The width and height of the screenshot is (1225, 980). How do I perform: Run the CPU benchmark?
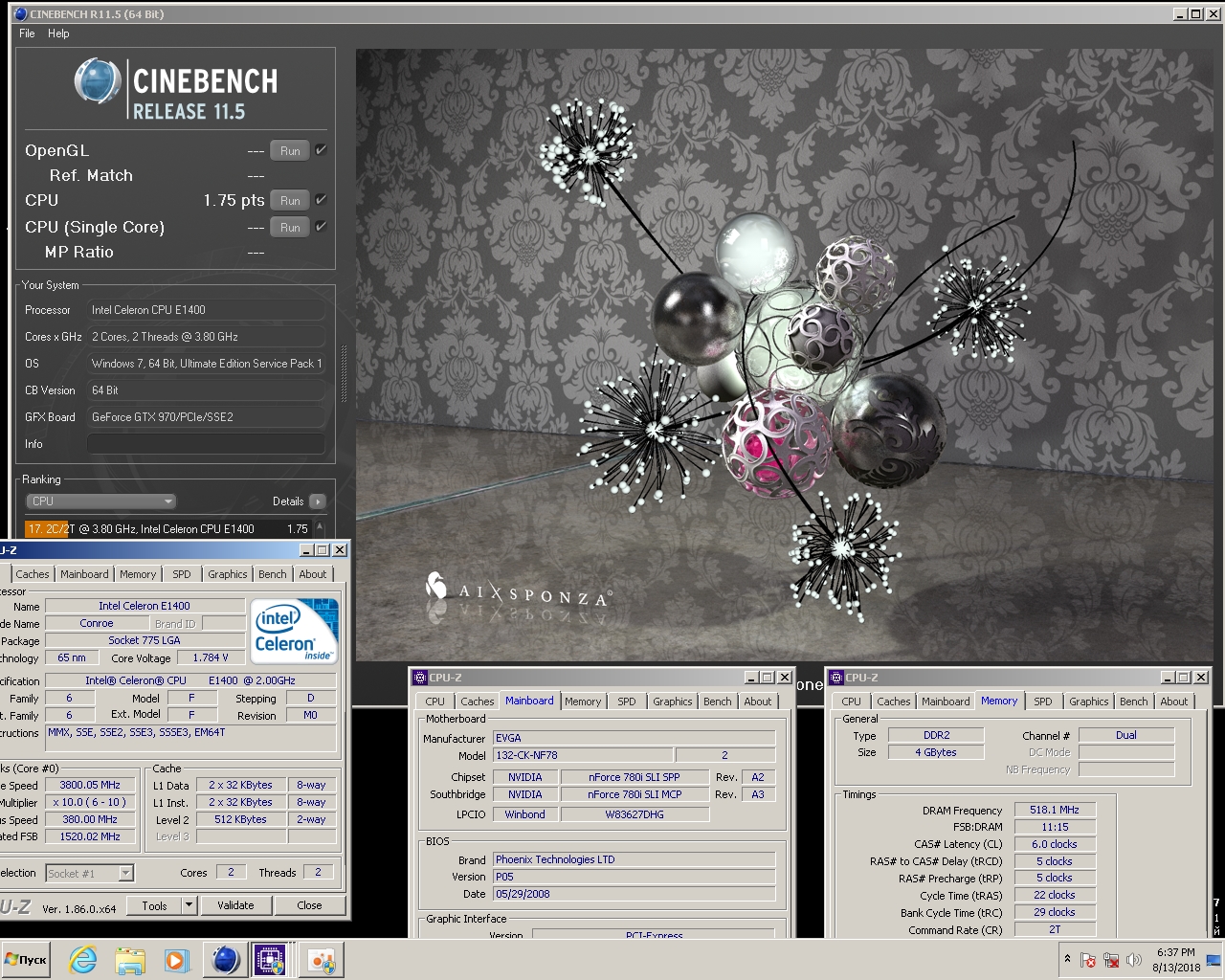tap(290, 201)
